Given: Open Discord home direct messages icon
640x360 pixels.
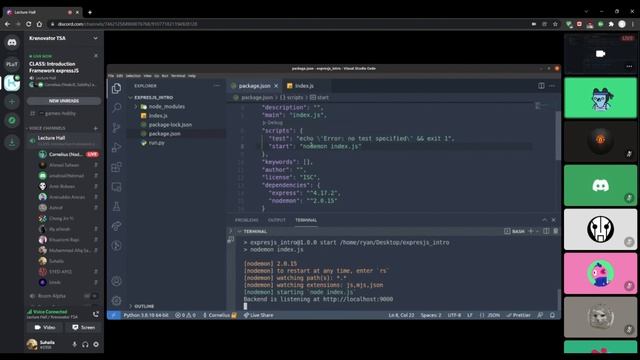Looking at the screenshot, I should click(12, 42).
